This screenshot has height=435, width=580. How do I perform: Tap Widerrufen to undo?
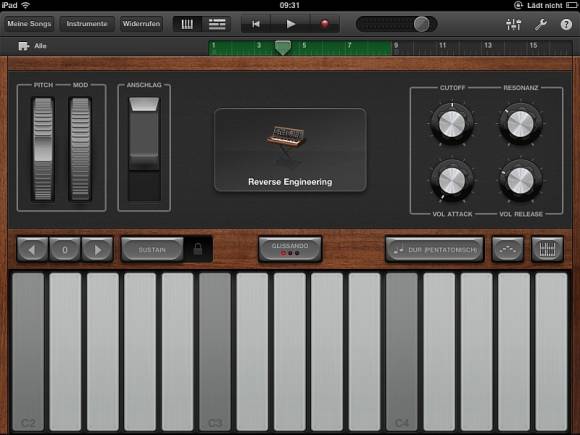tap(141, 24)
